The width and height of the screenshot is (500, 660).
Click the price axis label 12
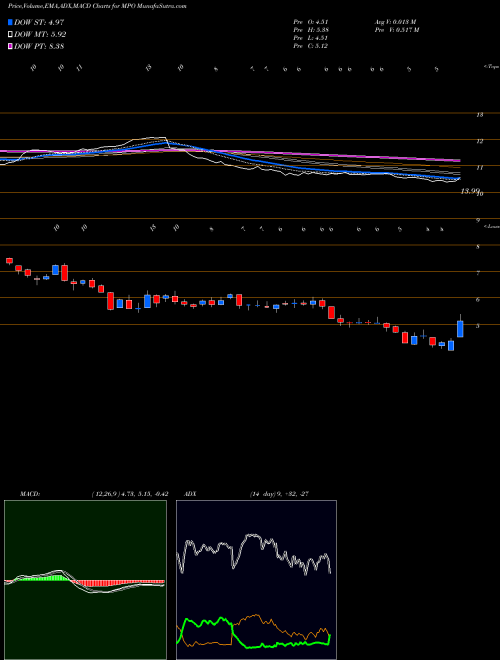click(479, 141)
